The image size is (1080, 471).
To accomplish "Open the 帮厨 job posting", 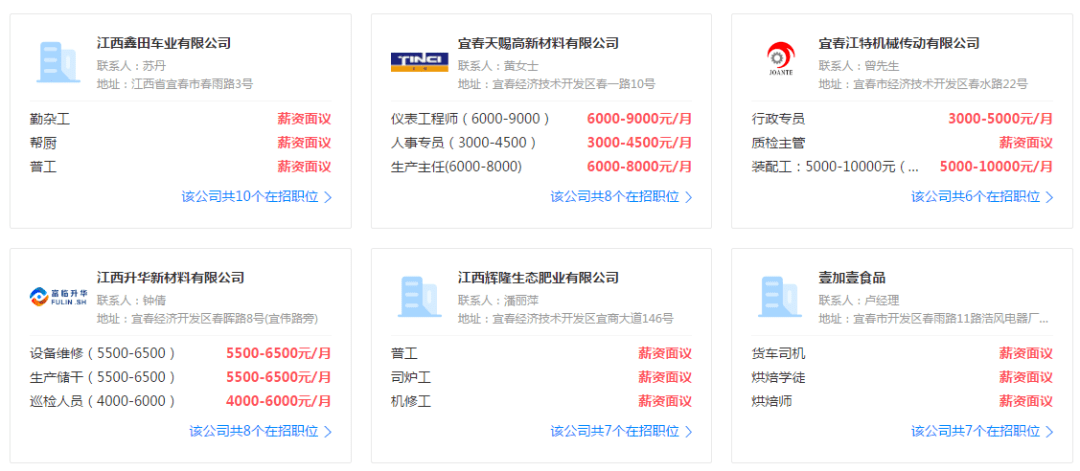I will (x=43, y=143).
